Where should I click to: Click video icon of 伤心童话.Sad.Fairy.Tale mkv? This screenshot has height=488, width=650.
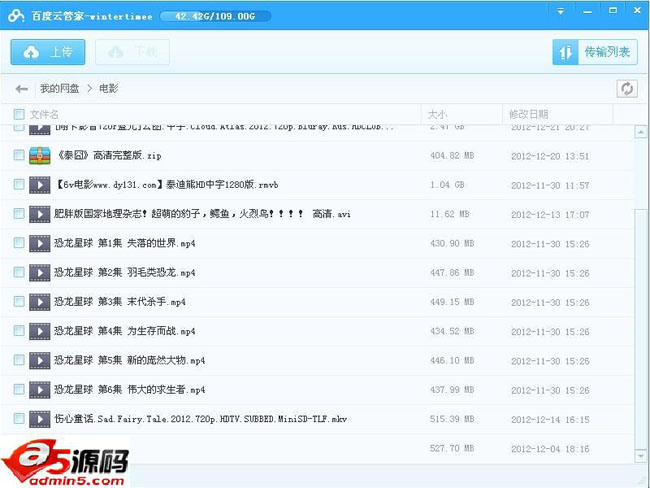click(x=40, y=419)
